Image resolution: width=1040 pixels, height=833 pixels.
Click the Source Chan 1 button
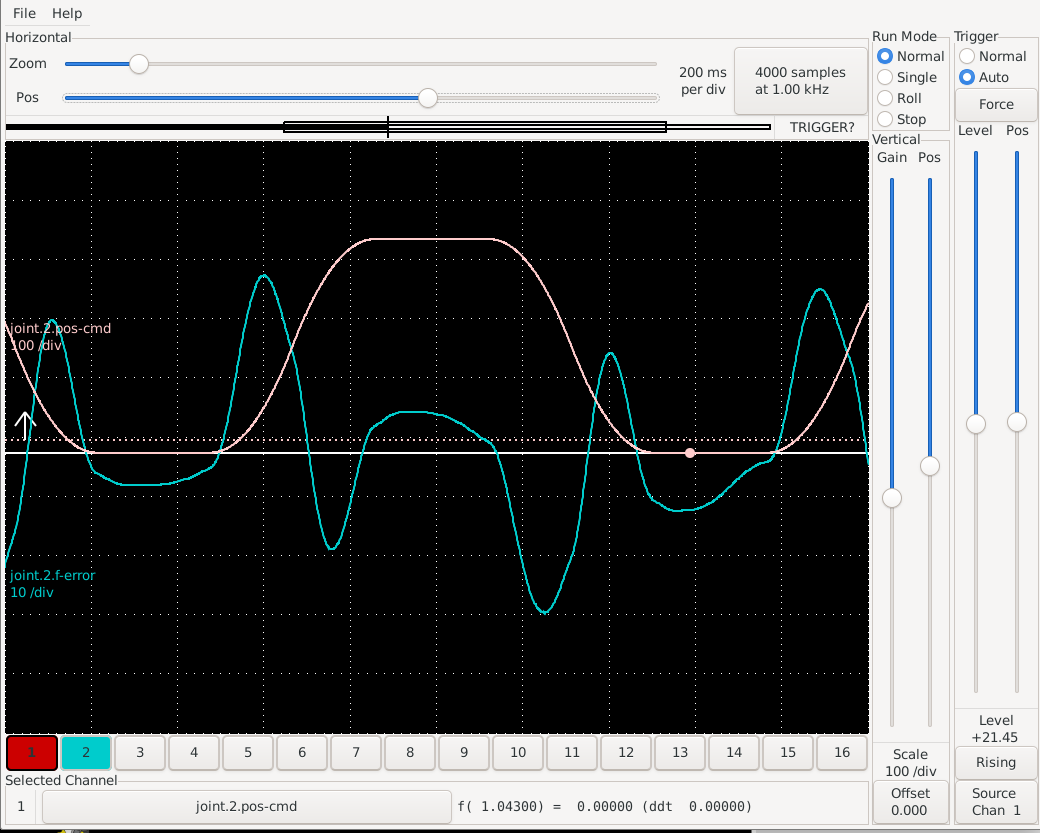996,802
